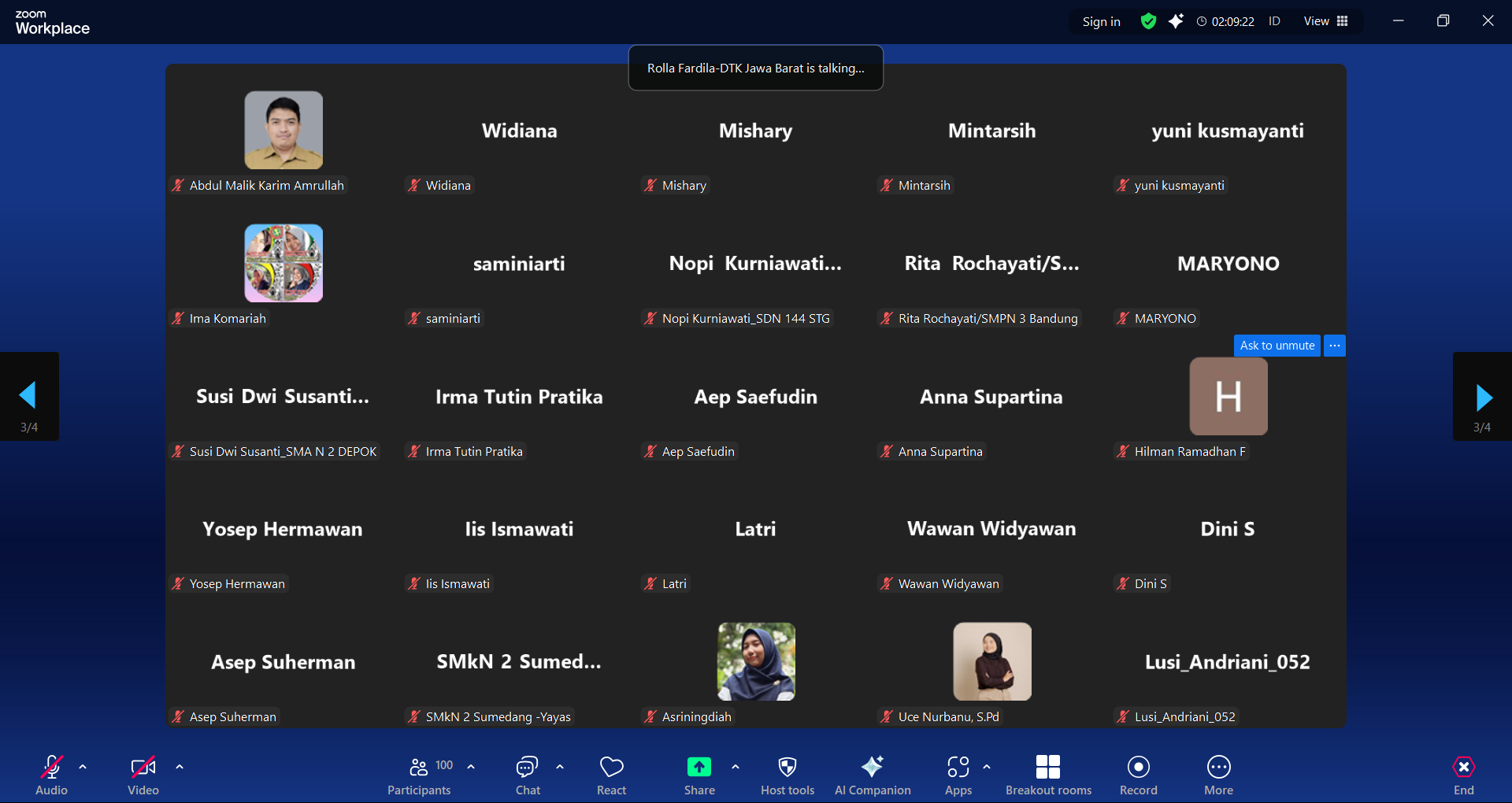Click the Zoom Workplace logo
This screenshot has width=1512, height=803.
click(52, 23)
